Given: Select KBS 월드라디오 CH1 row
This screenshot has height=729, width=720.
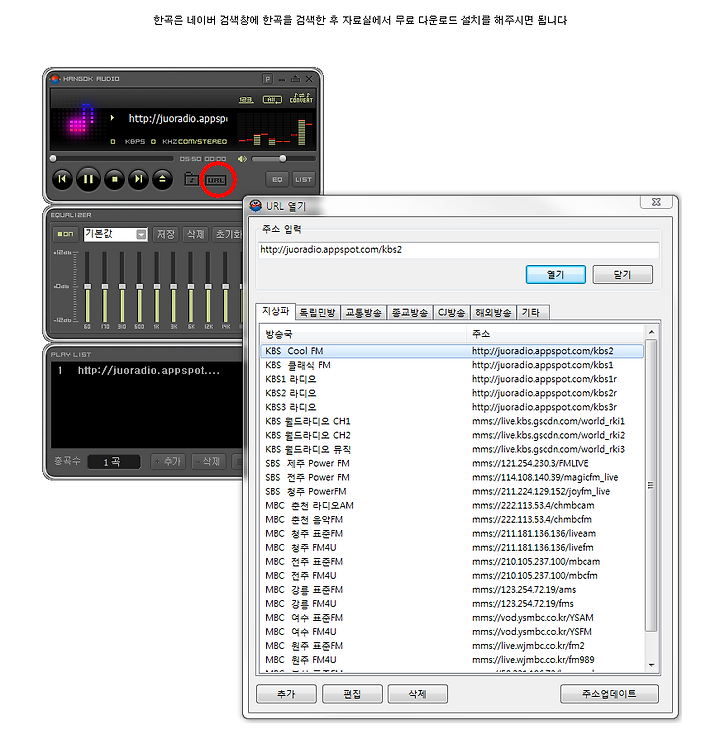Looking at the screenshot, I should click(x=452, y=421).
